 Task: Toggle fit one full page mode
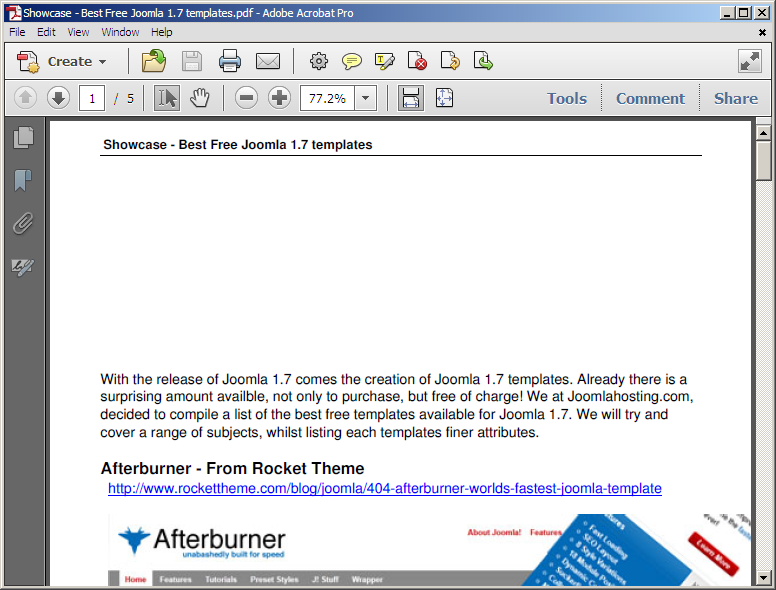point(444,98)
